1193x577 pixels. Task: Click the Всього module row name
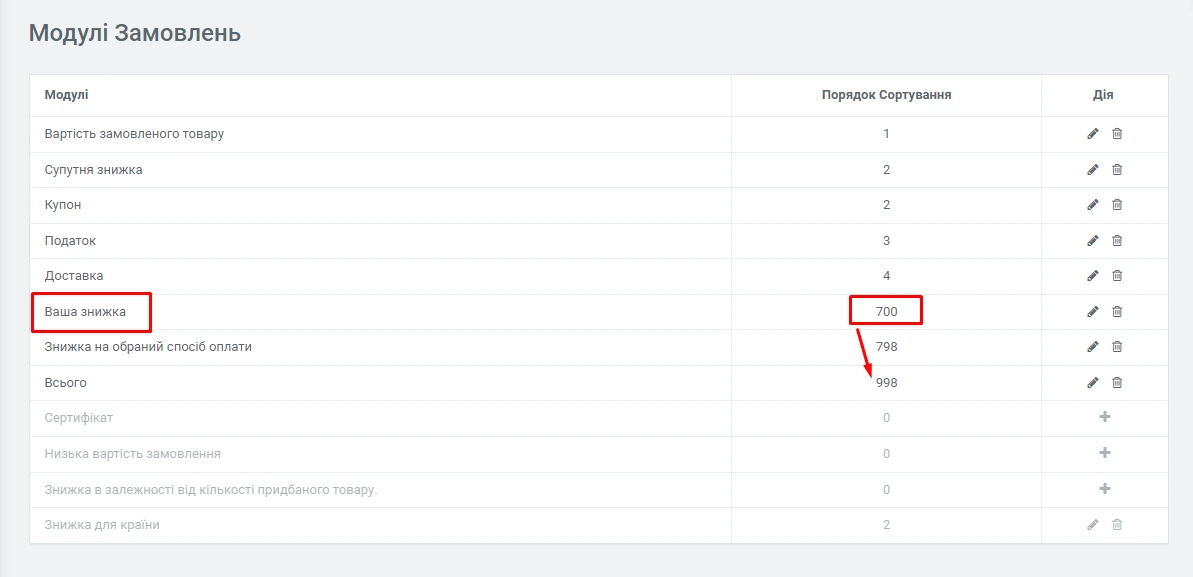65,383
